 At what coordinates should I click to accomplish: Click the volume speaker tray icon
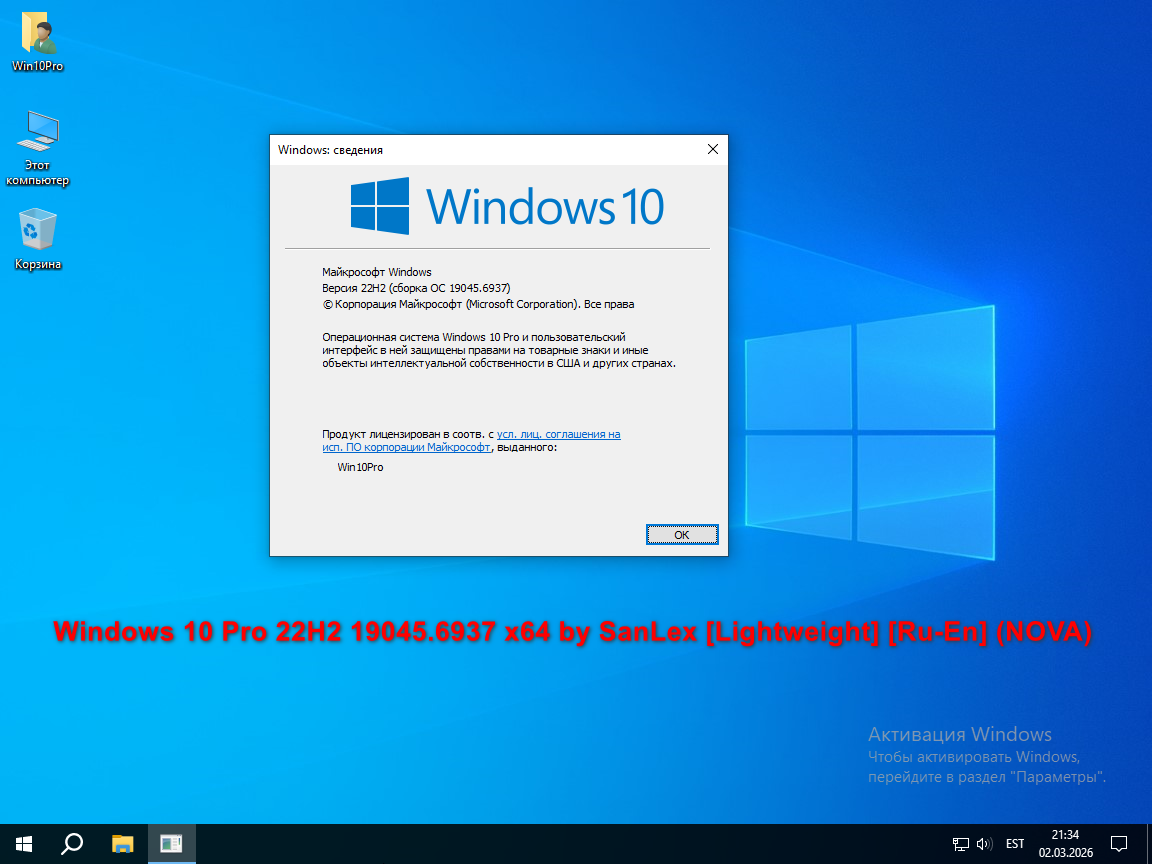983,843
